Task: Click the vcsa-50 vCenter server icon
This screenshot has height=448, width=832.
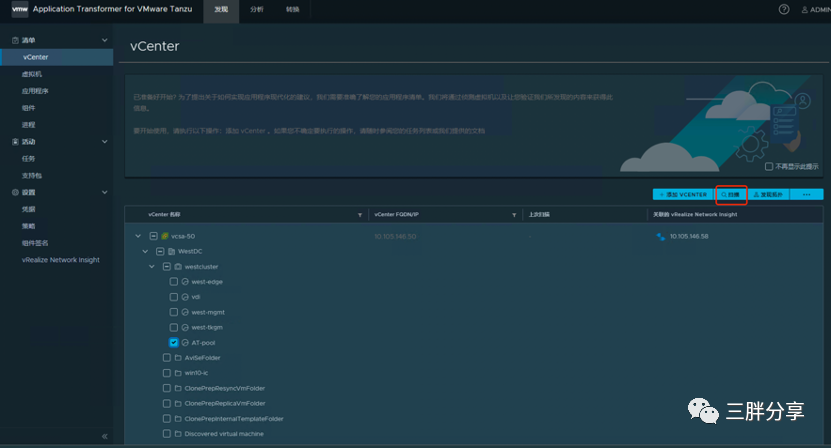Action: 165,236
